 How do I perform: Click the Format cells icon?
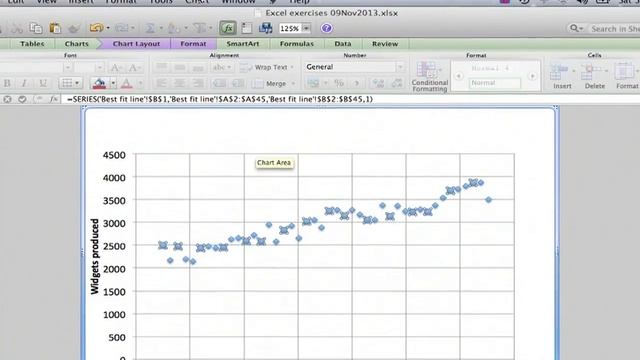point(626,76)
